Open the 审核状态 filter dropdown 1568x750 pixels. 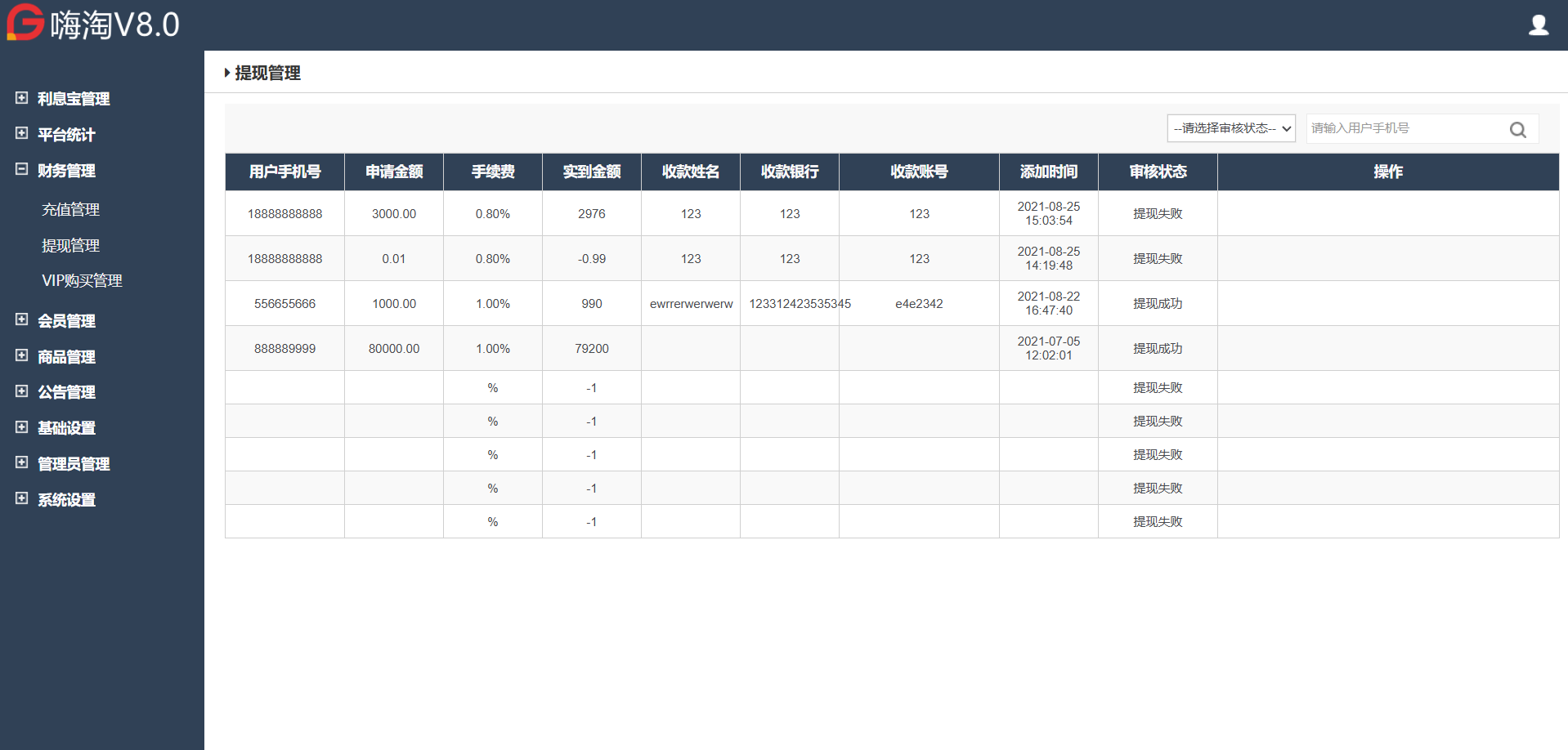coord(1231,128)
